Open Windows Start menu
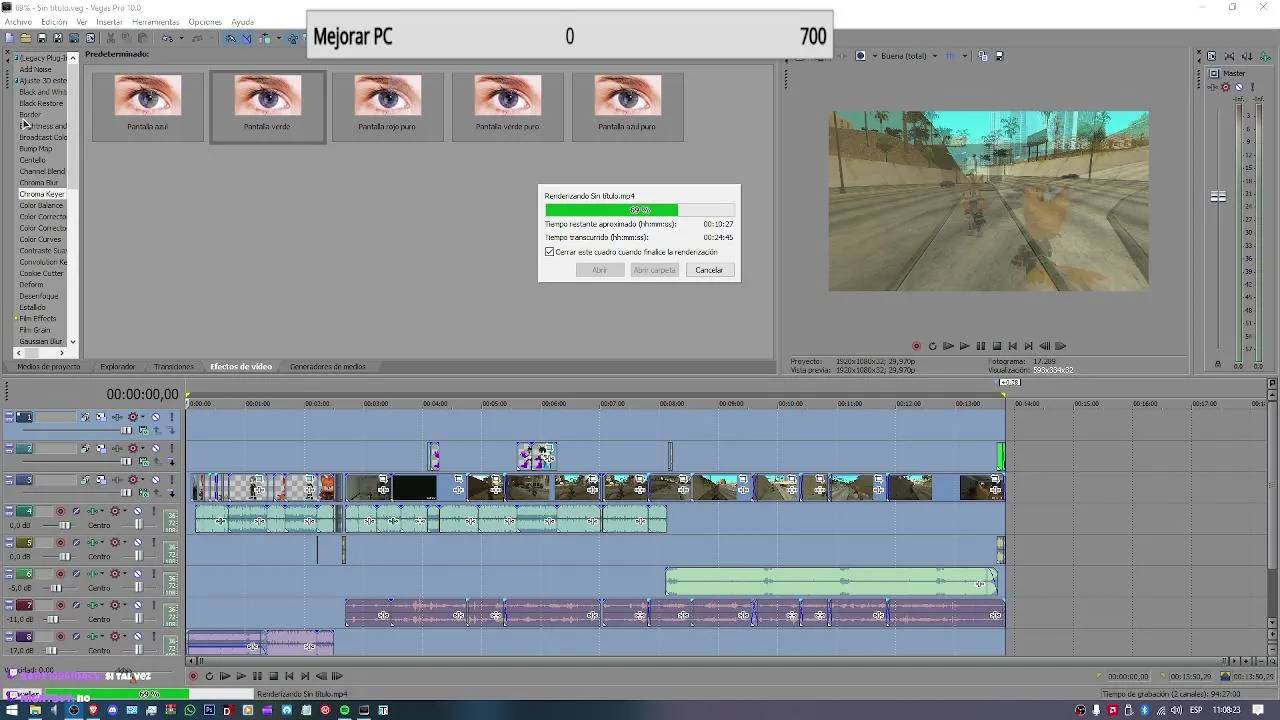 [x=12, y=710]
